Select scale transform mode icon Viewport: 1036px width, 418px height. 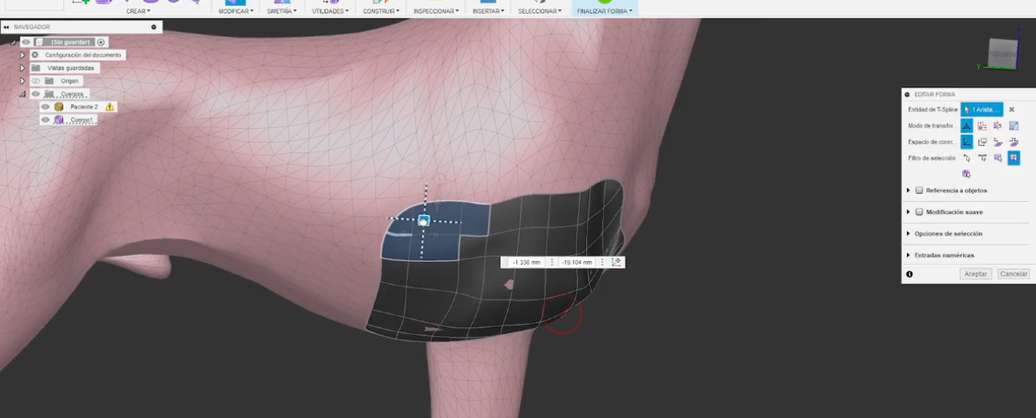coord(1014,125)
